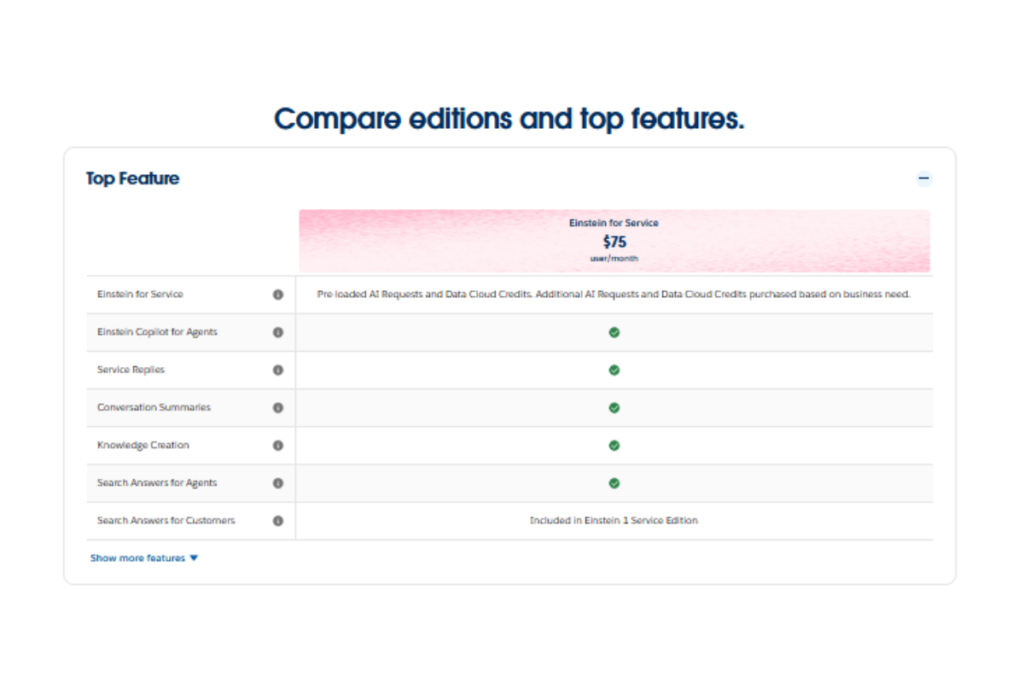Open info icon for Einstein Copilot for Agents
The height and width of the screenshot is (683, 1024).
coord(278,332)
